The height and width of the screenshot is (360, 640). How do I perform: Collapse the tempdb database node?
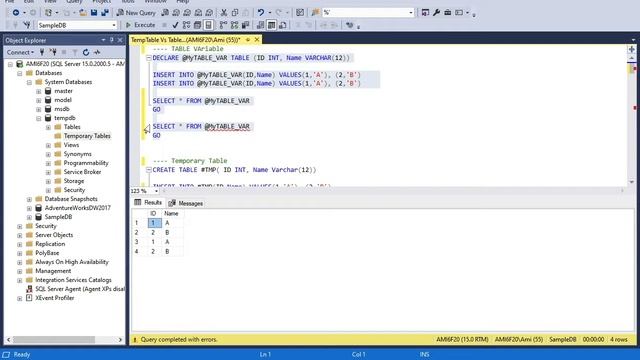(38, 118)
